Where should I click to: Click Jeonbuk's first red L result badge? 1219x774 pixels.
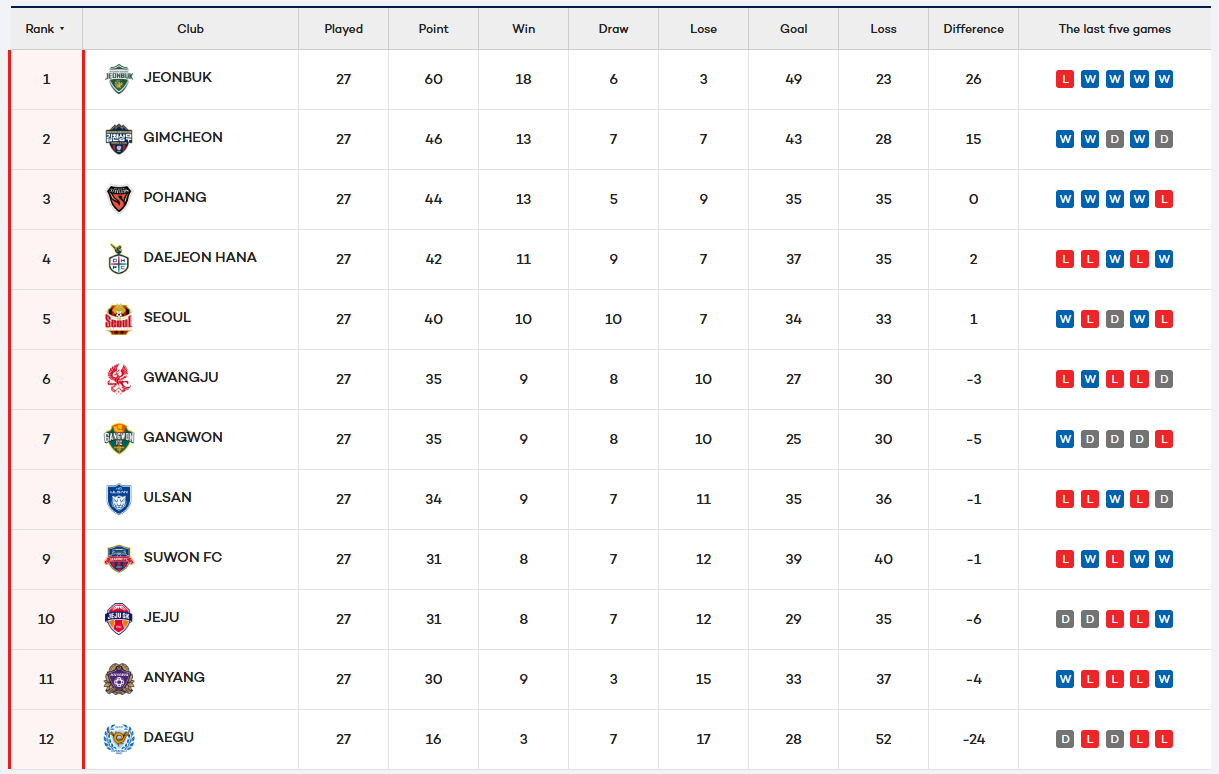point(1065,79)
